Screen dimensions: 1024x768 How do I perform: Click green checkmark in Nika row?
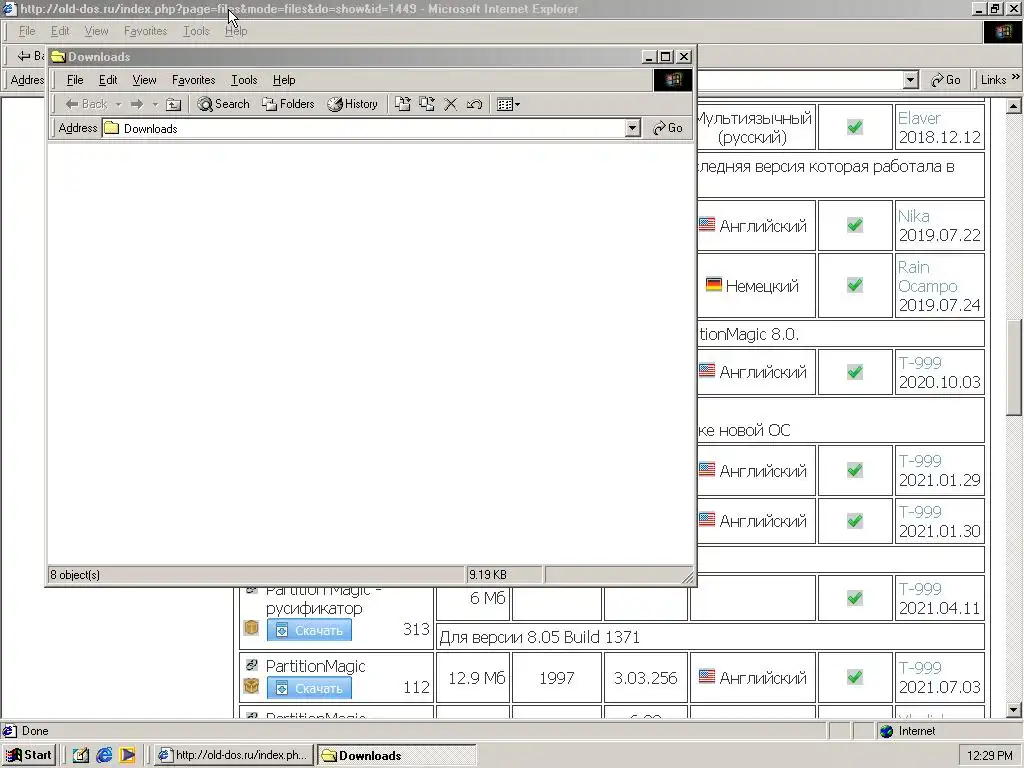pyautogui.click(x=855, y=225)
